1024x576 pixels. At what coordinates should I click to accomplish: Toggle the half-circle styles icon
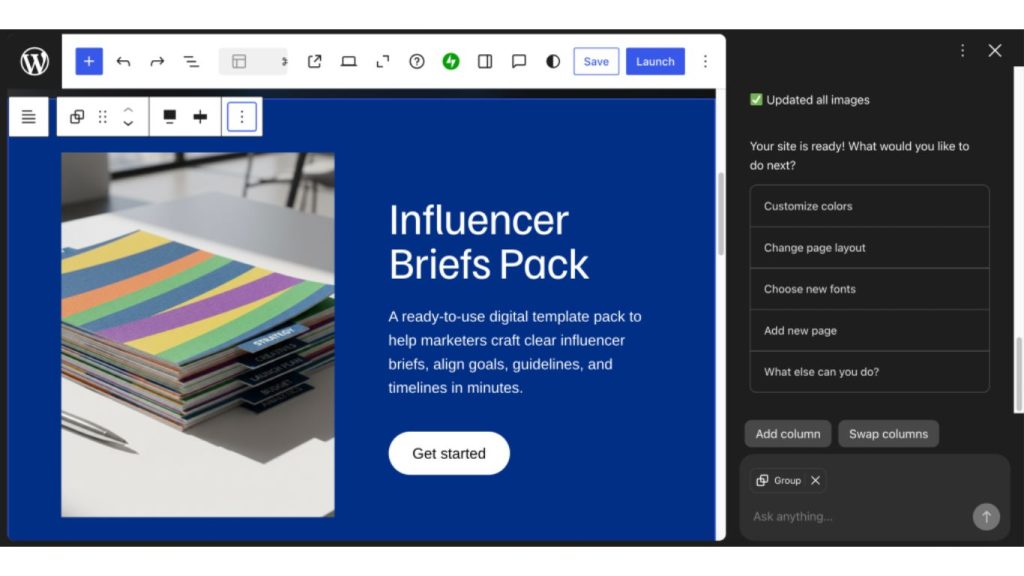(553, 62)
